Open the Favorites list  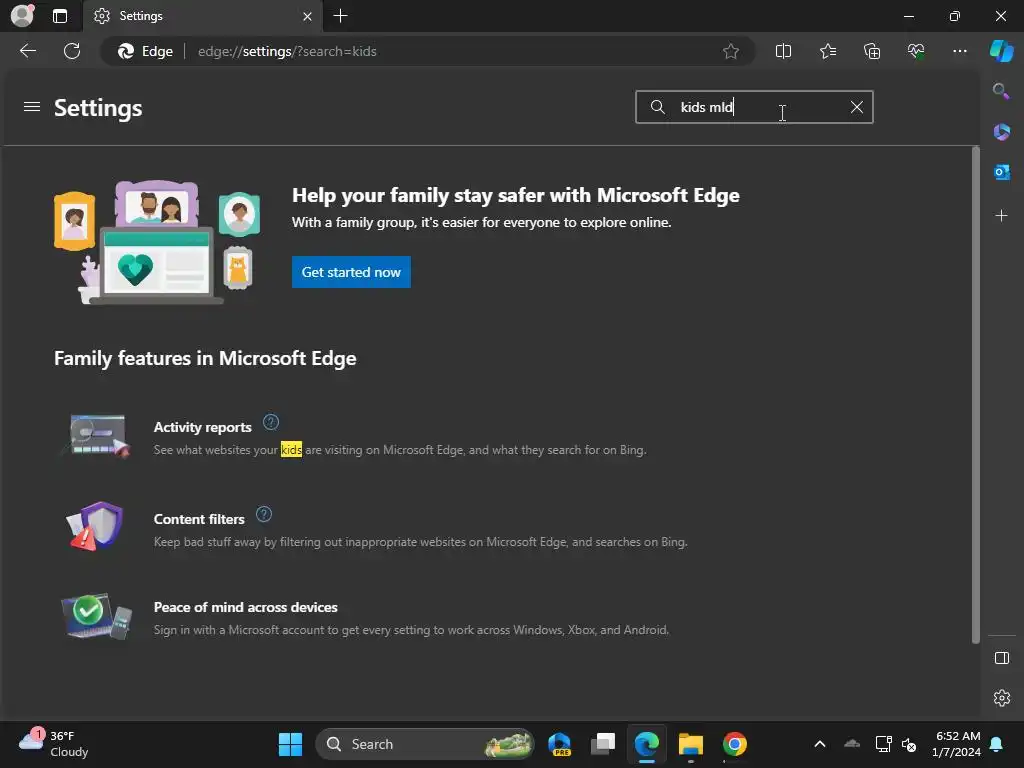coord(827,51)
